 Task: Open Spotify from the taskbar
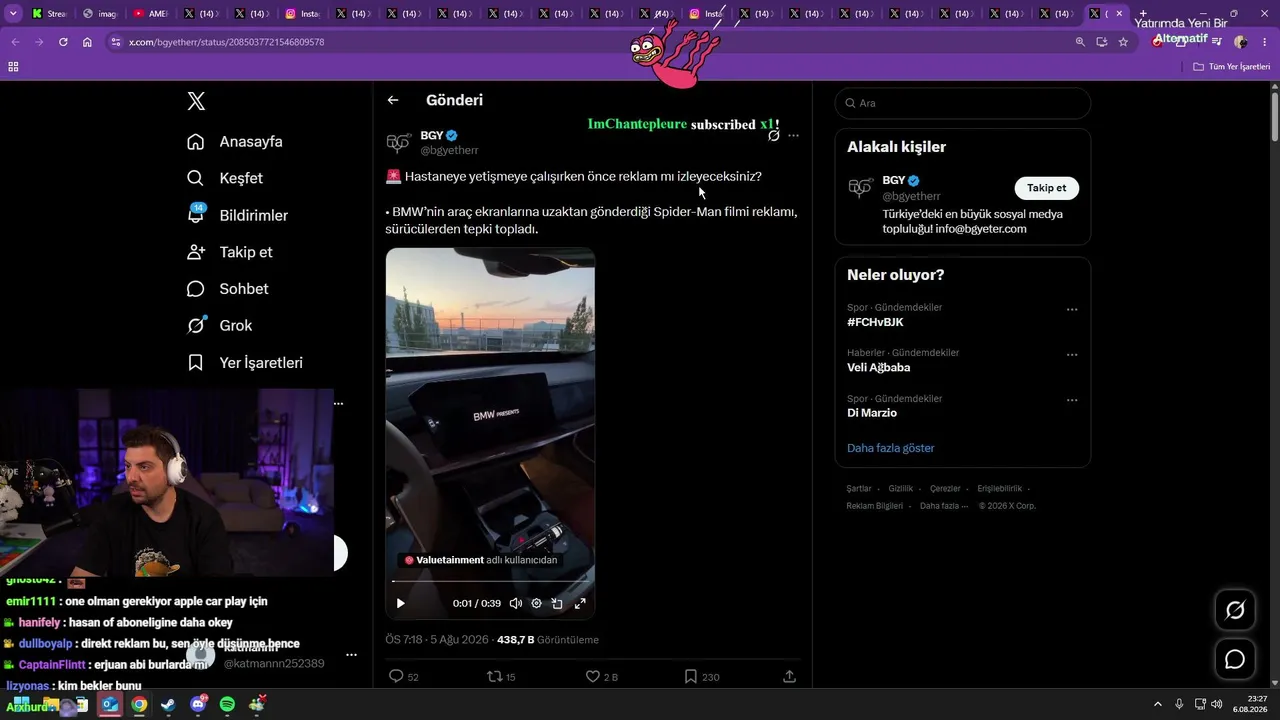(x=227, y=705)
